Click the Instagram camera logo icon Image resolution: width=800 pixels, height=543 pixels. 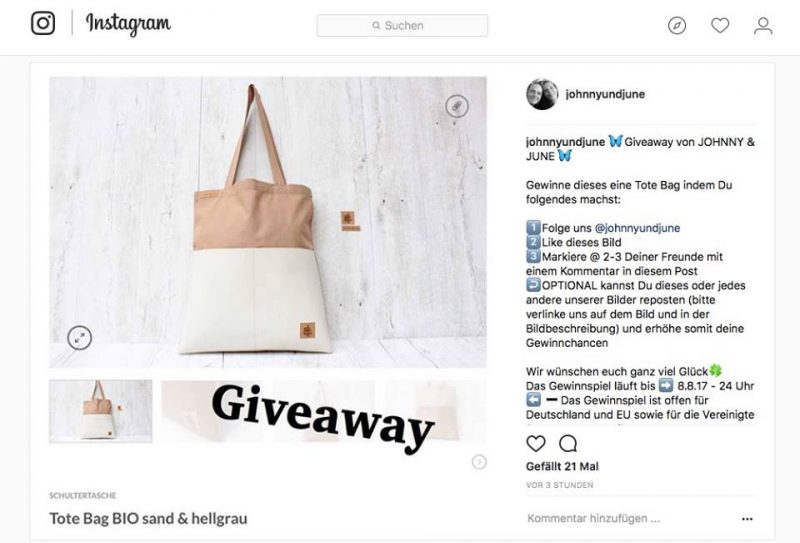tap(43, 23)
